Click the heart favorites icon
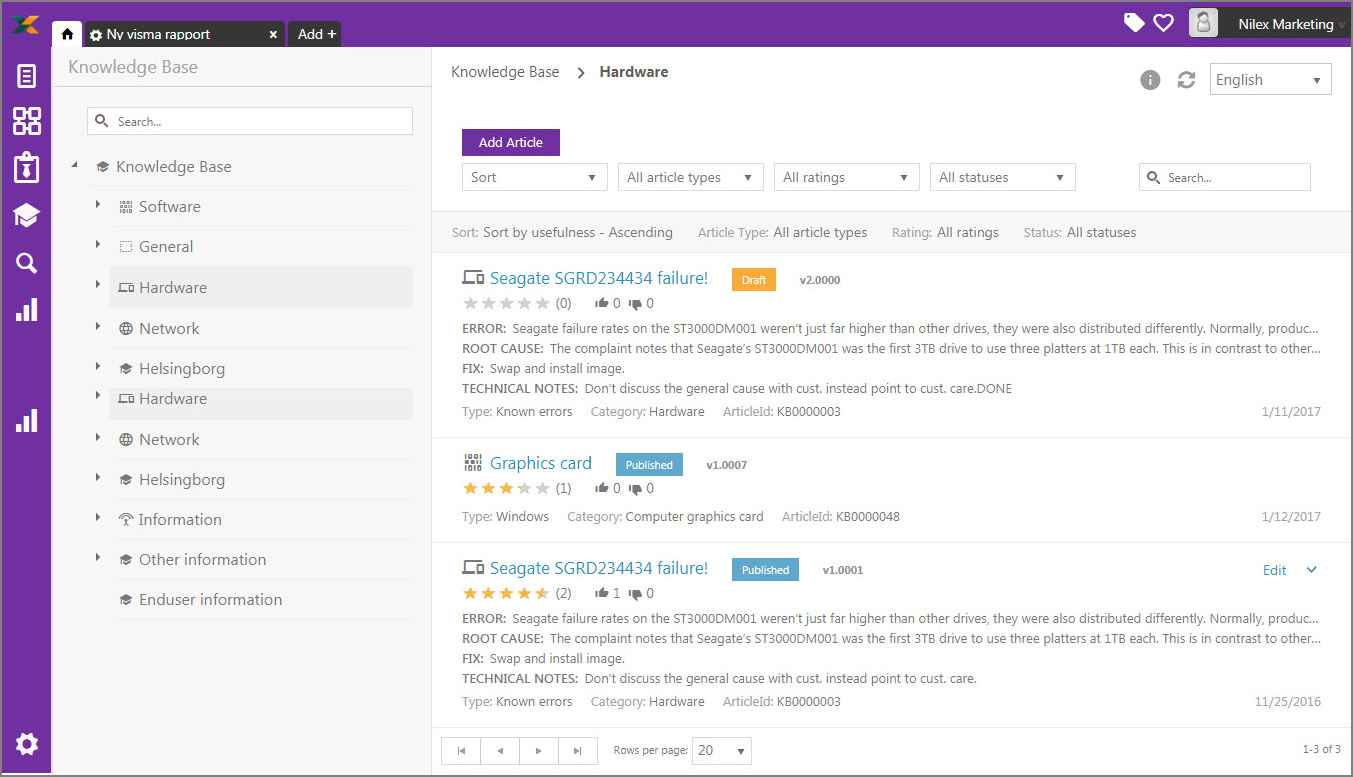Viewport: 1353px width, 777px height. pos(1163,23)
